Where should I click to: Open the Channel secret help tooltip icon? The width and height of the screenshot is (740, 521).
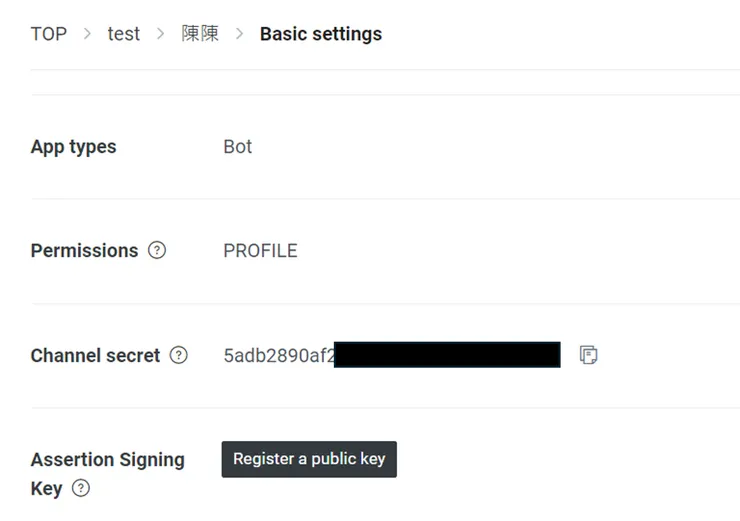(179, 355)
